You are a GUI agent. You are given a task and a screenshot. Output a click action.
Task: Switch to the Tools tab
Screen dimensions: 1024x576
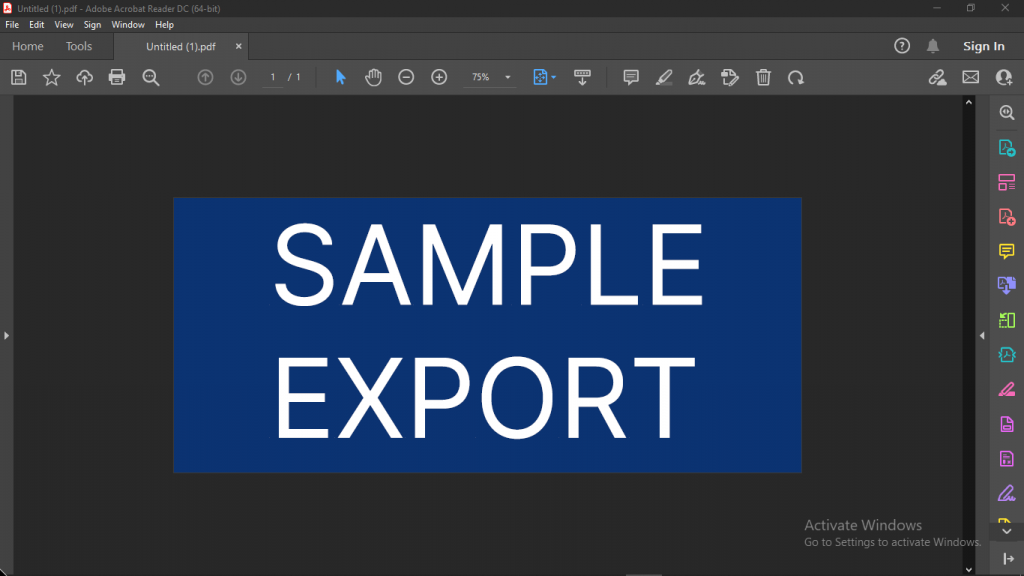click(x=79, y=46)
